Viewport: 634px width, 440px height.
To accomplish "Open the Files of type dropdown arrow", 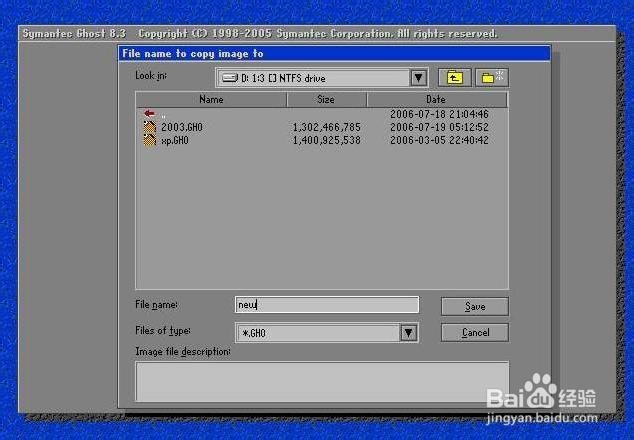I will [408, 333].
